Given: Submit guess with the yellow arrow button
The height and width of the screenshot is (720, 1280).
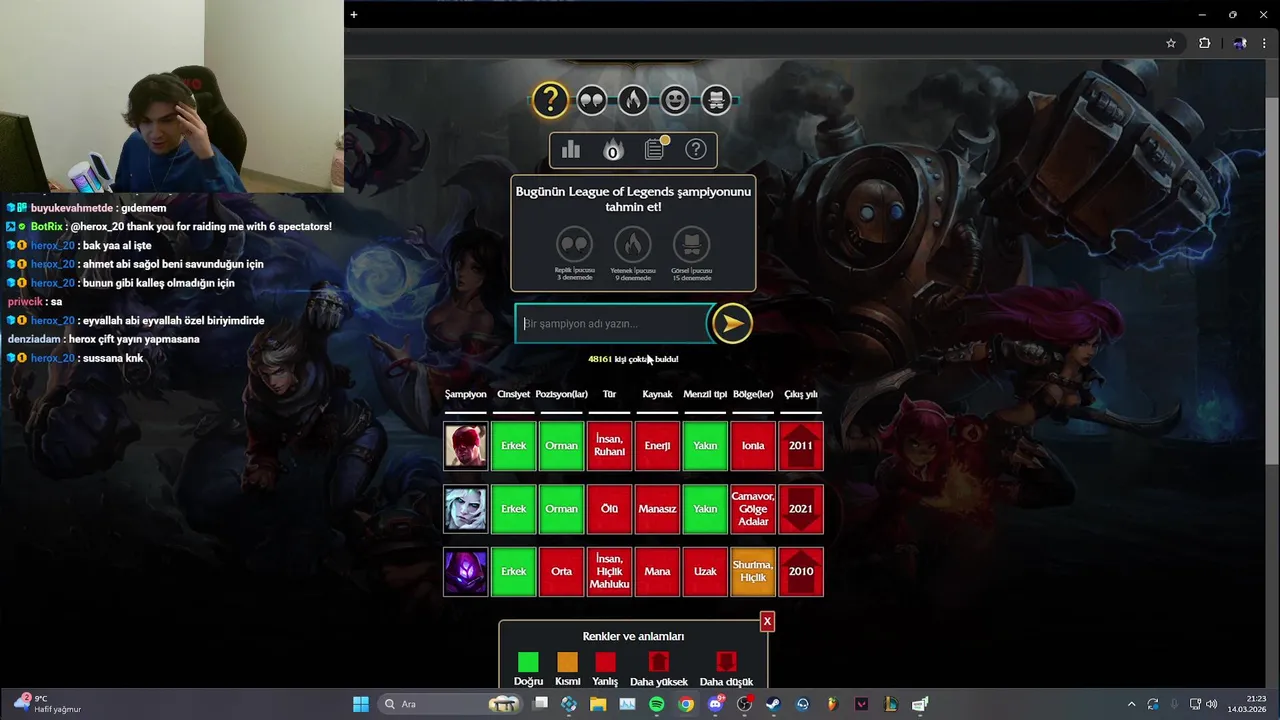Looking at the screenshot, I should [732, 323].
